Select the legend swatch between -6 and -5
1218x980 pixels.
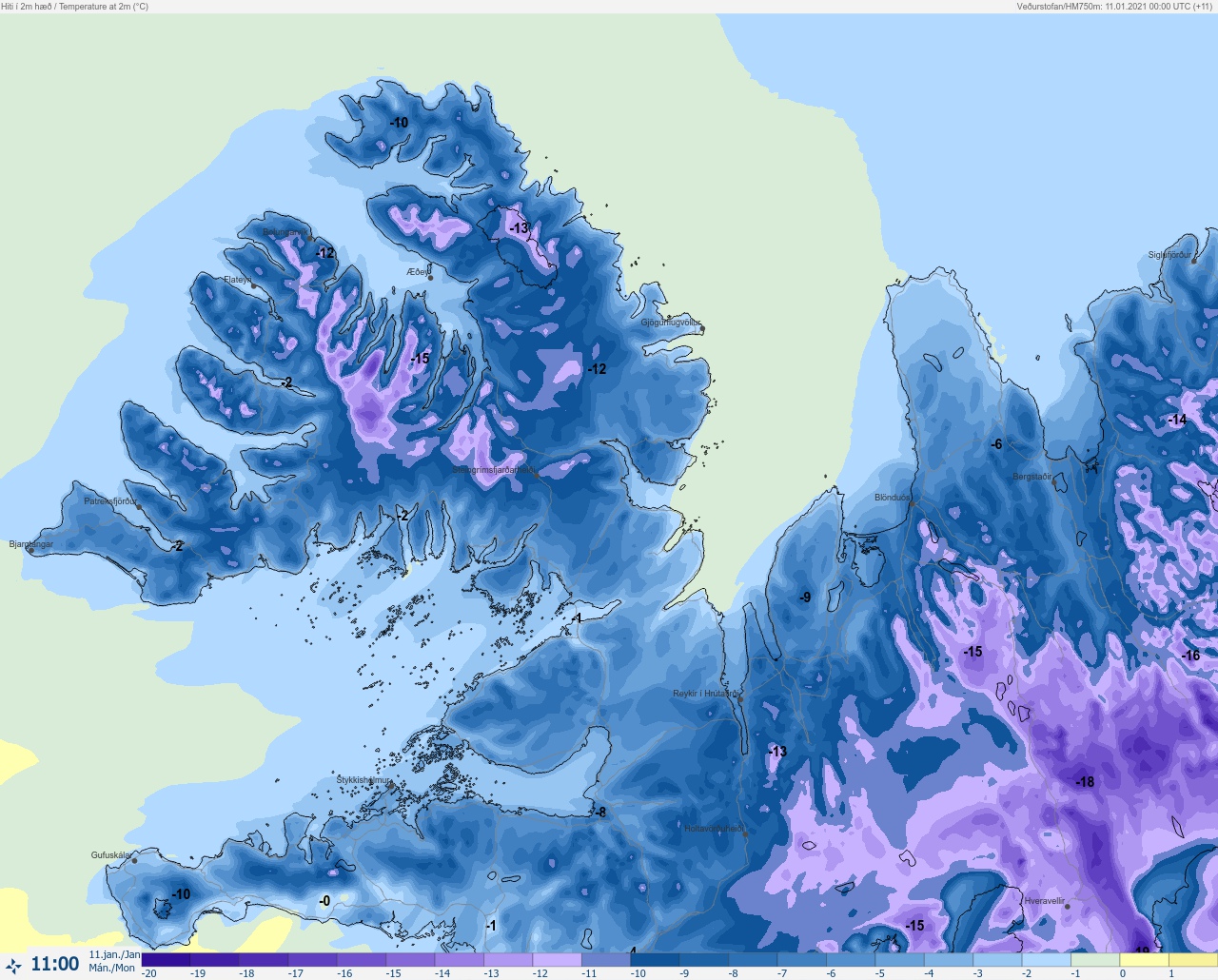click(x=852, y=960)
